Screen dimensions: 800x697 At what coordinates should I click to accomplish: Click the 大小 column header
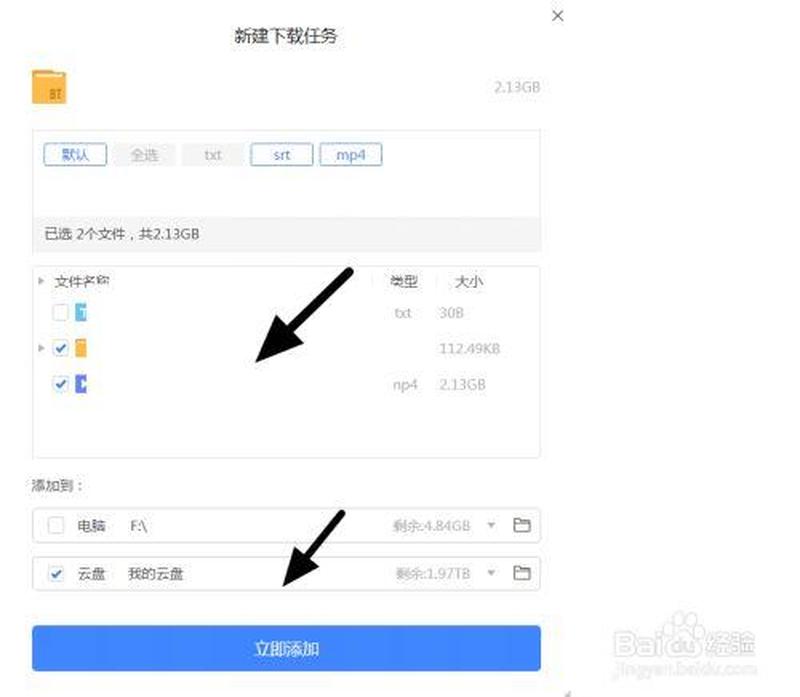pyautogui.click(x=469, y=281)
